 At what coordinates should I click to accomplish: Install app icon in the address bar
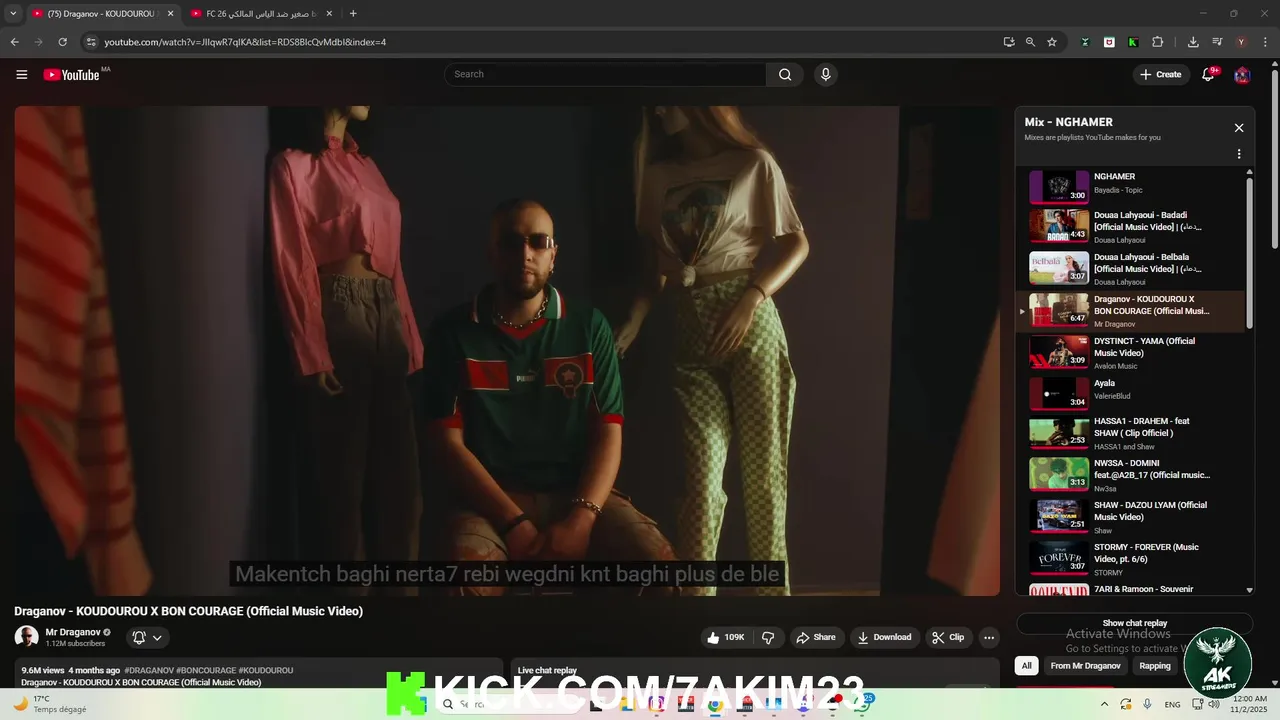(x=1008, y=42)
